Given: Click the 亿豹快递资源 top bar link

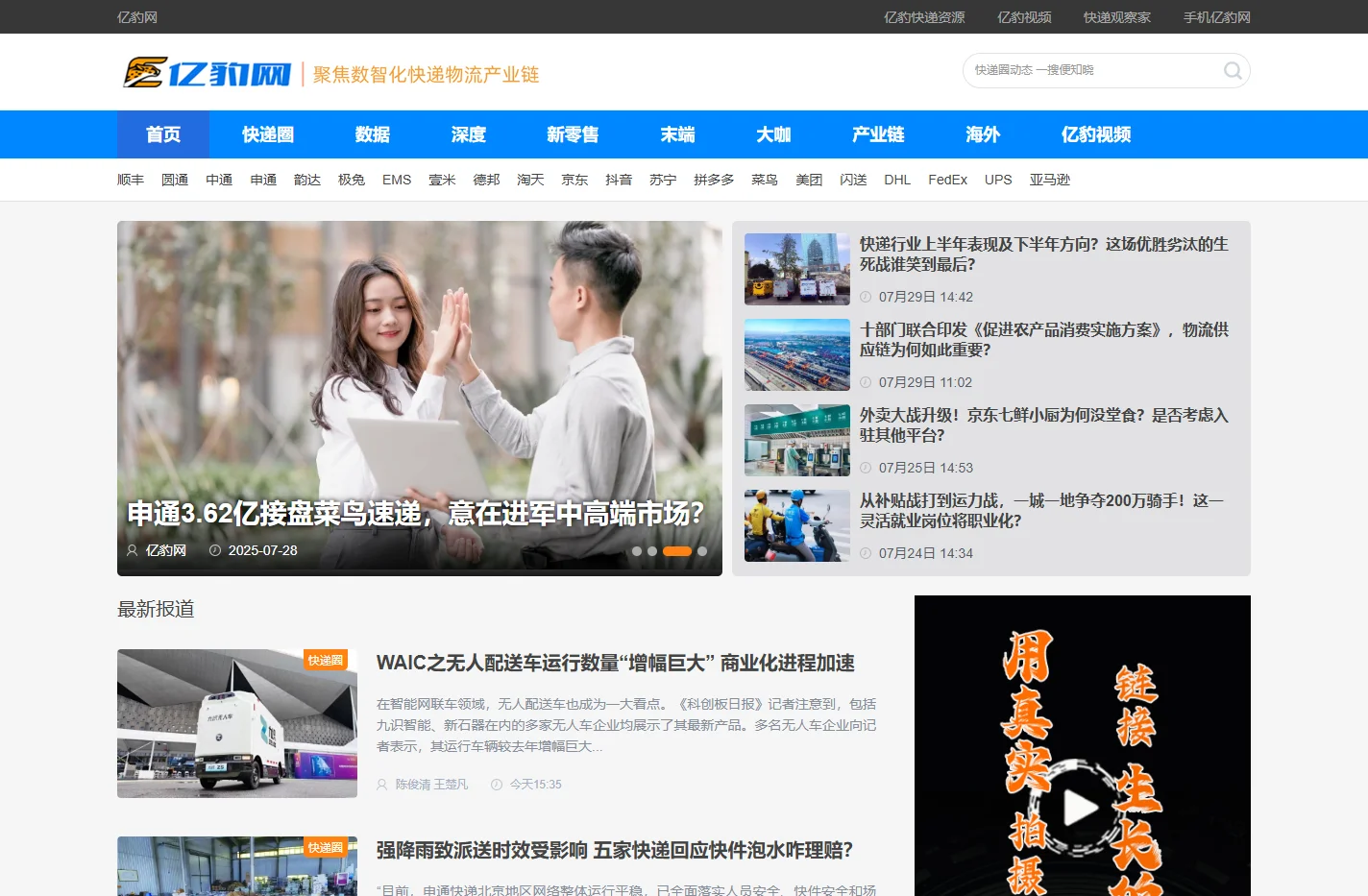Looking at the screenshot, I should click(x=924, y=17).
